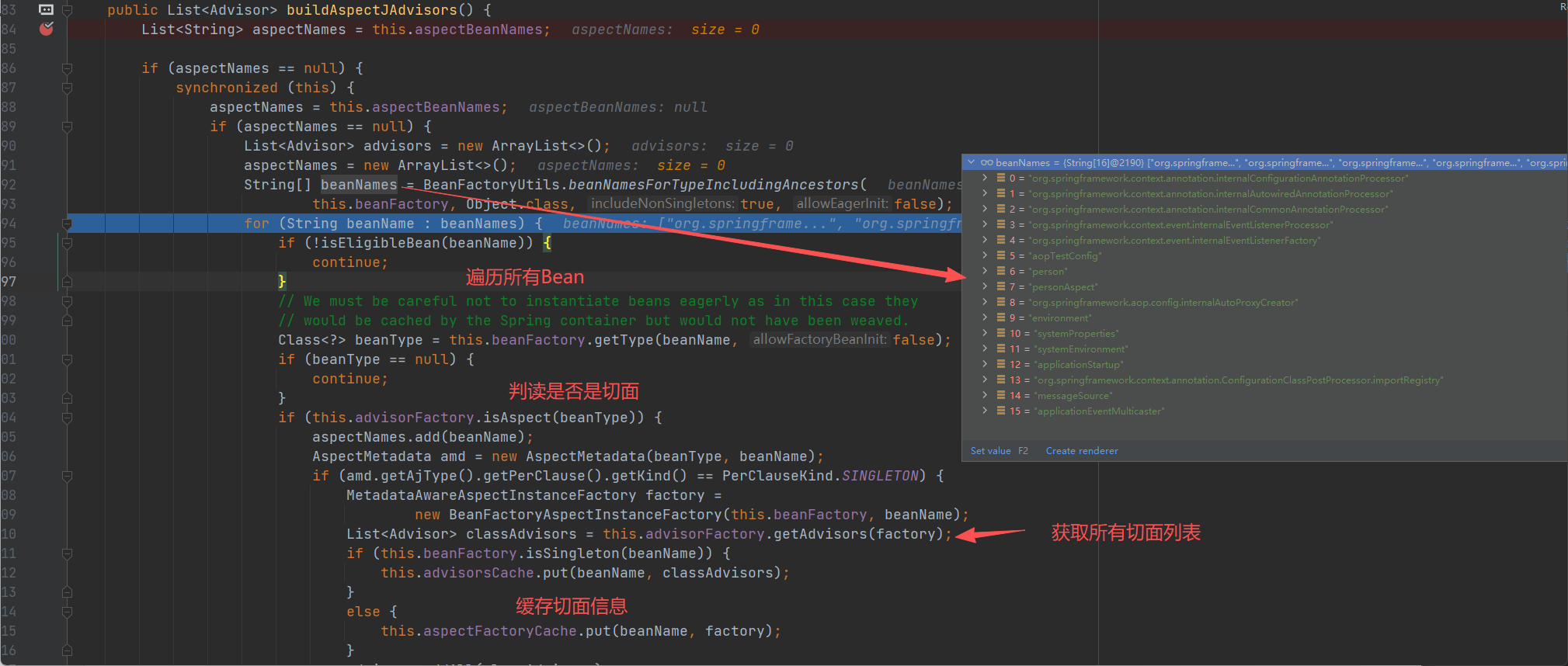Click the element icon beside "applicationEventMulticaster"
This screenshot has width=1568, height=666.
tap(1001, 411)
